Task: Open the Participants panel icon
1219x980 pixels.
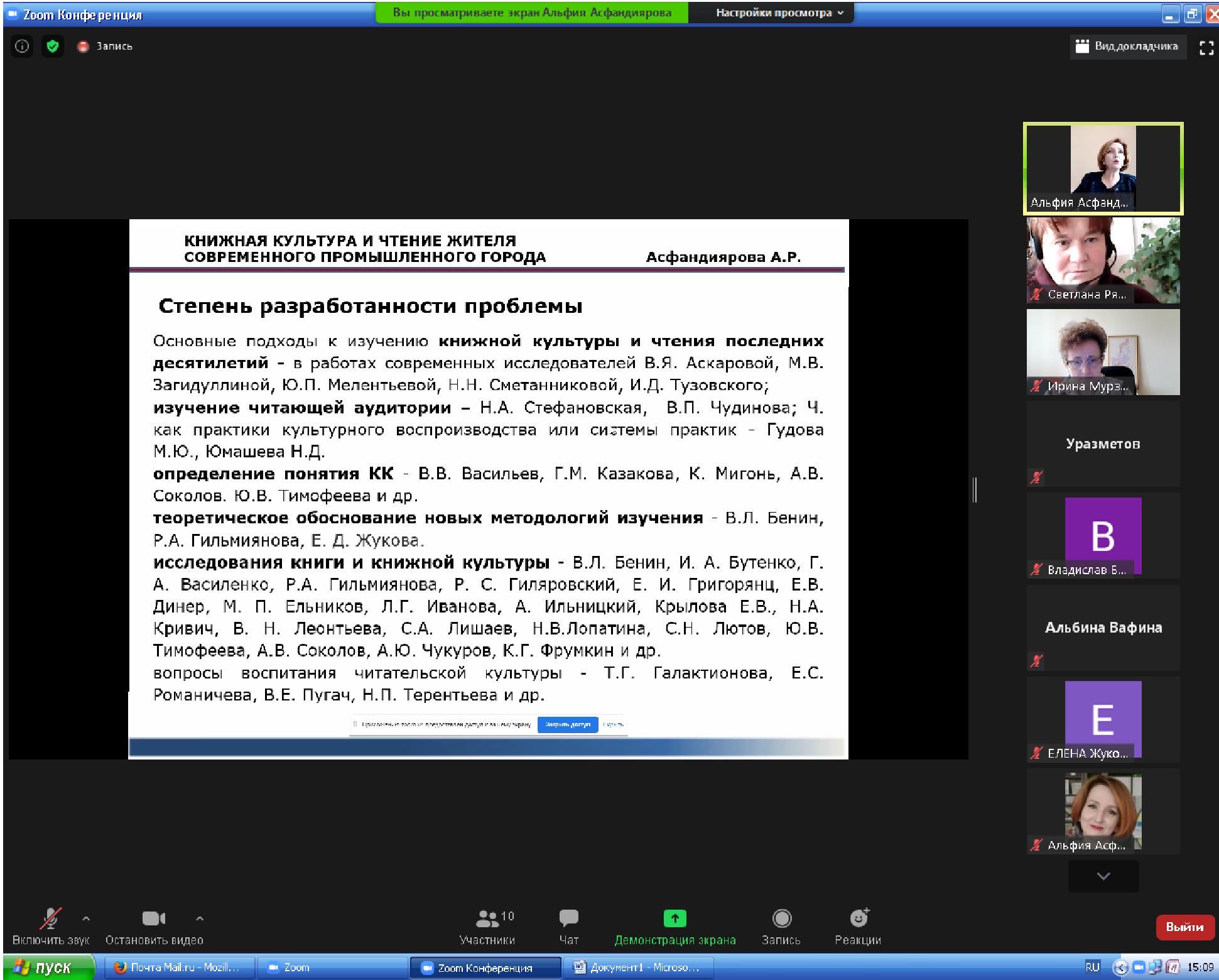Action: click(487, 918)
